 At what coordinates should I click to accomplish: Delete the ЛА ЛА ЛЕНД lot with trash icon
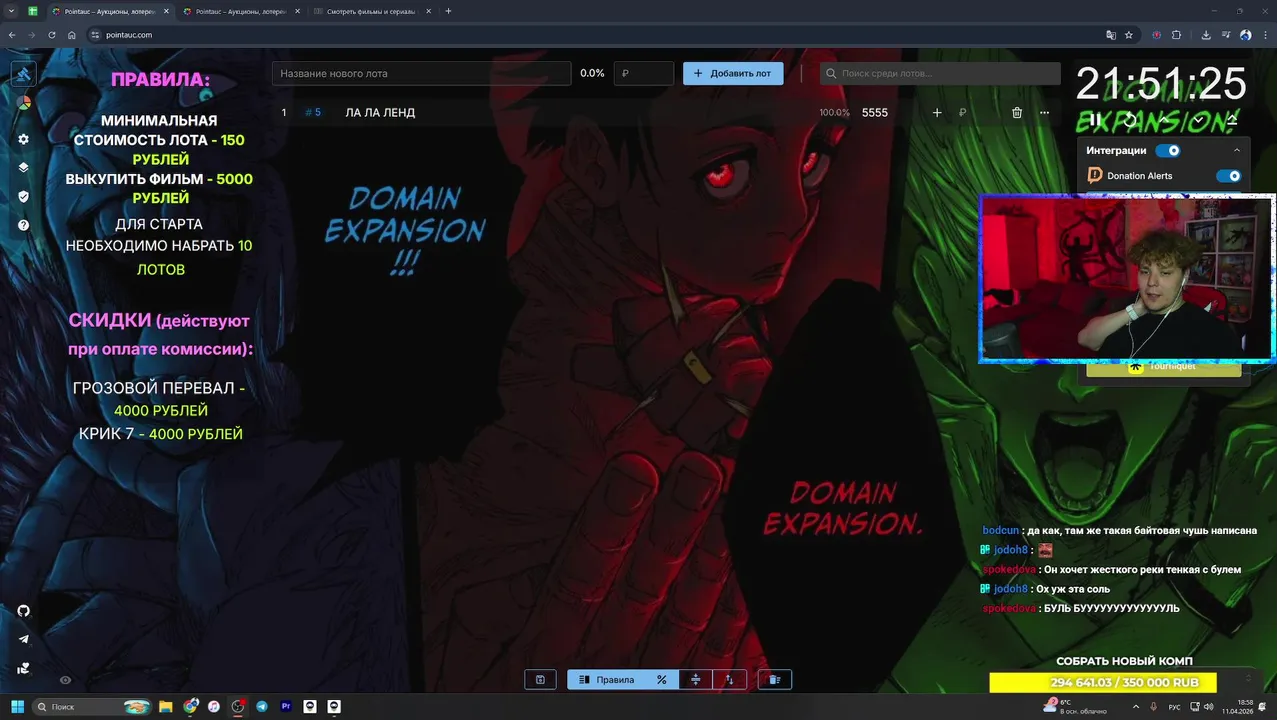1017,113
